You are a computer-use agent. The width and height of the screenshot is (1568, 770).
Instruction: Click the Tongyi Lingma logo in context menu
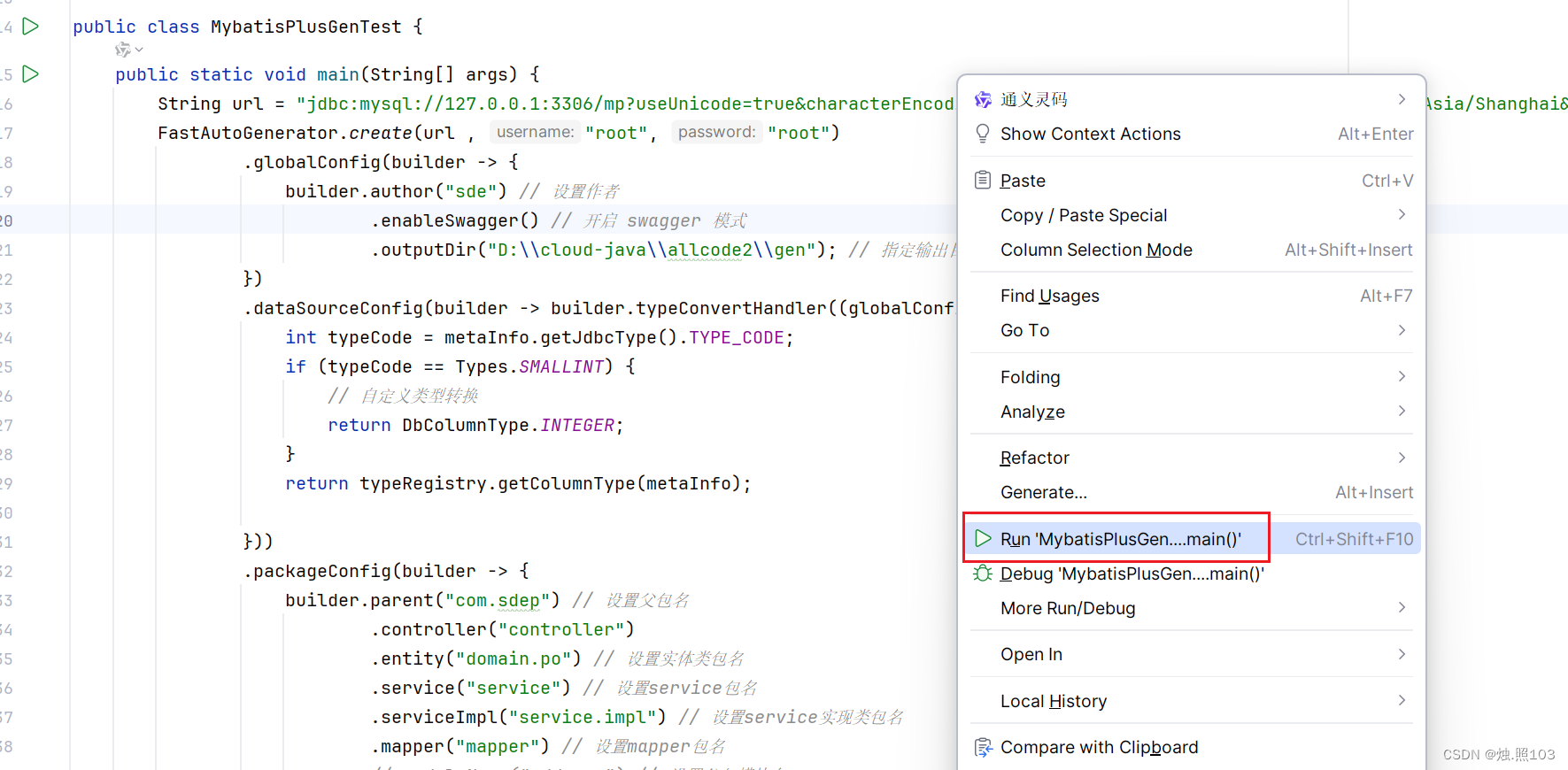tap(983, 100)
